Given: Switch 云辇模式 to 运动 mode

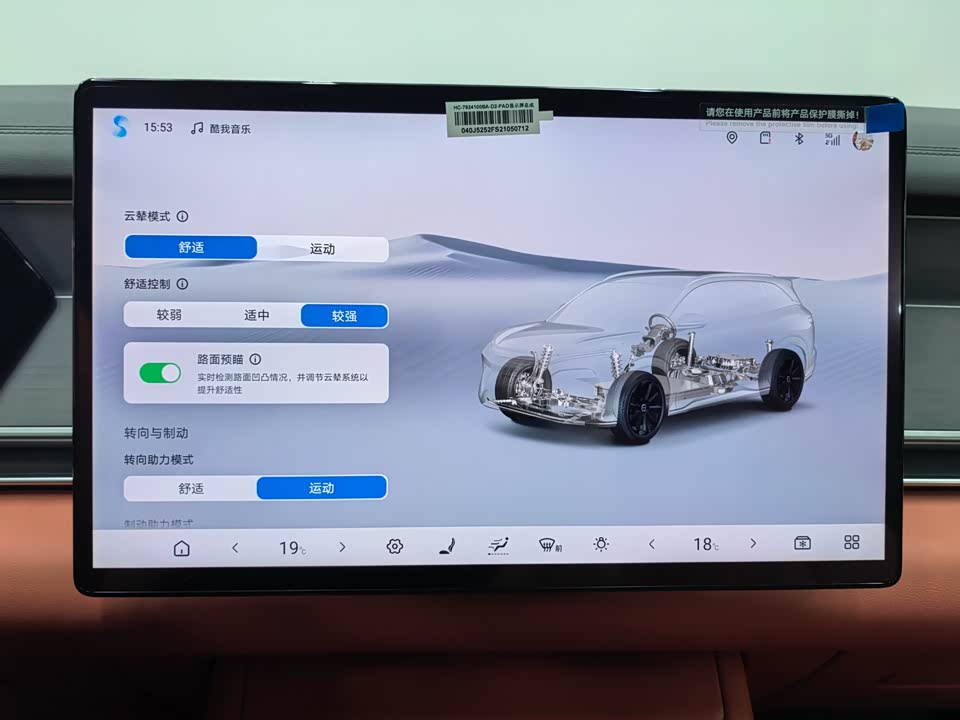Looking at the screenshot, I should 322,248.
